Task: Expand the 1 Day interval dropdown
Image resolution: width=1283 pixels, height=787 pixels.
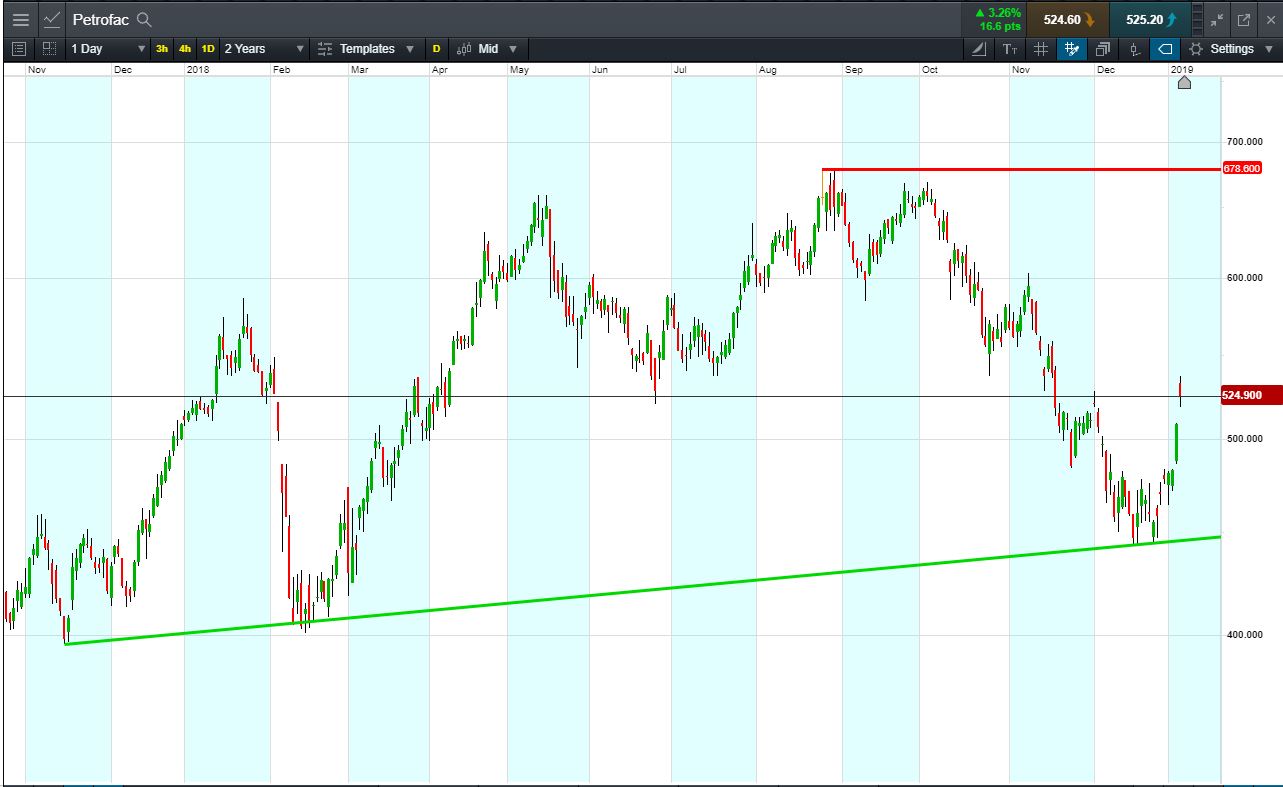Action: 106,49
